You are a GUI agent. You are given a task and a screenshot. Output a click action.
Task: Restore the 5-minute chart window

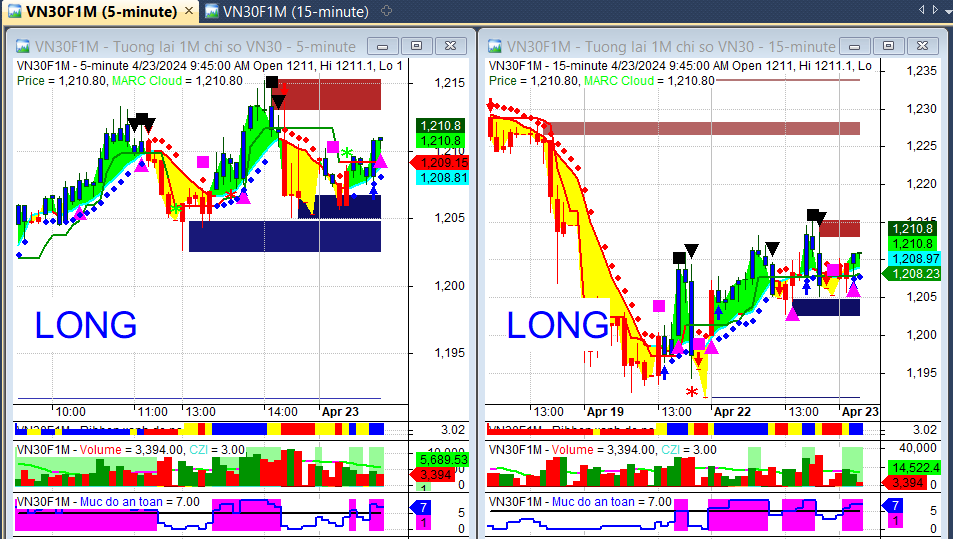coord(416,46)
